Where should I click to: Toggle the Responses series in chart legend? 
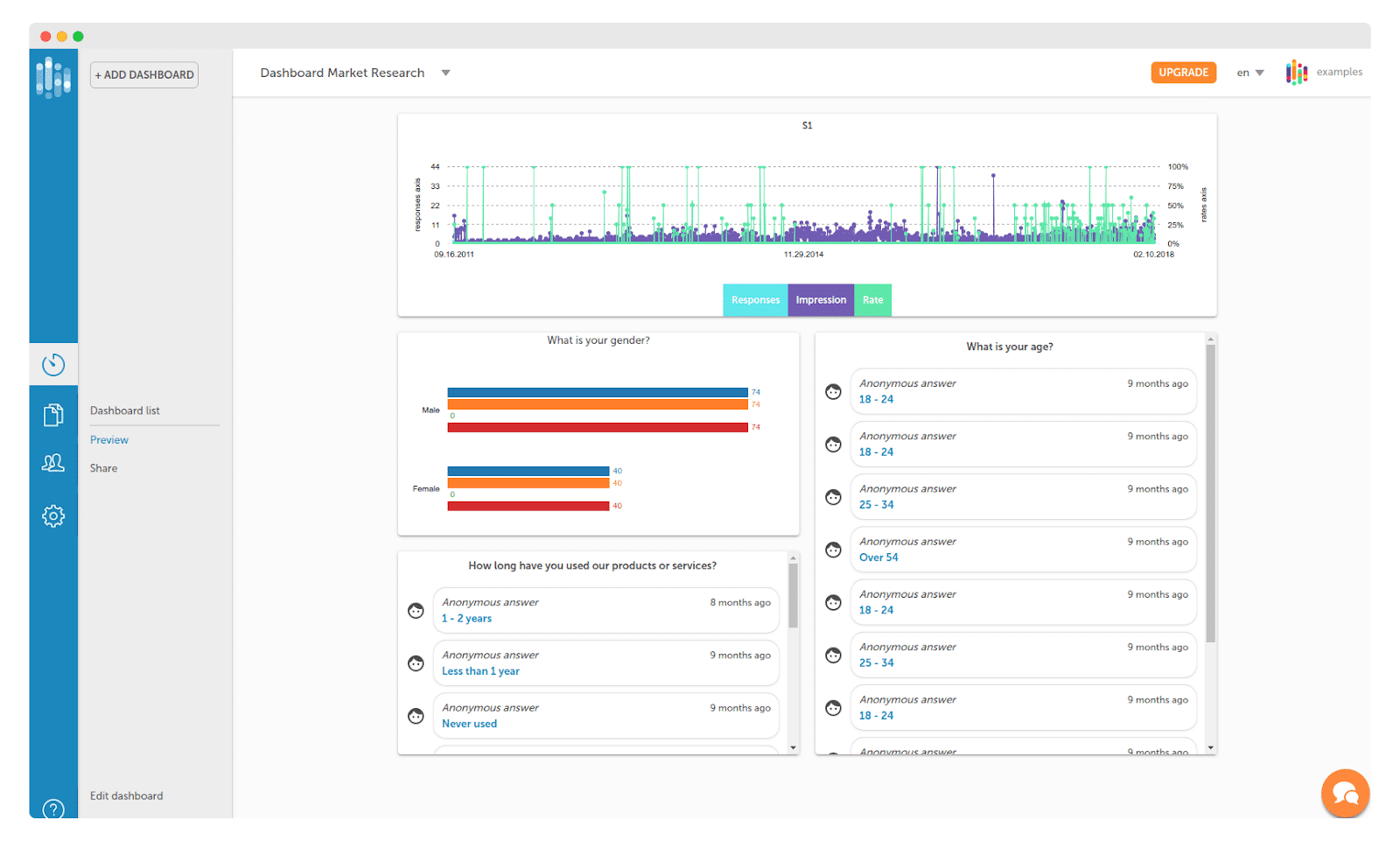click(x=755, y=300)
